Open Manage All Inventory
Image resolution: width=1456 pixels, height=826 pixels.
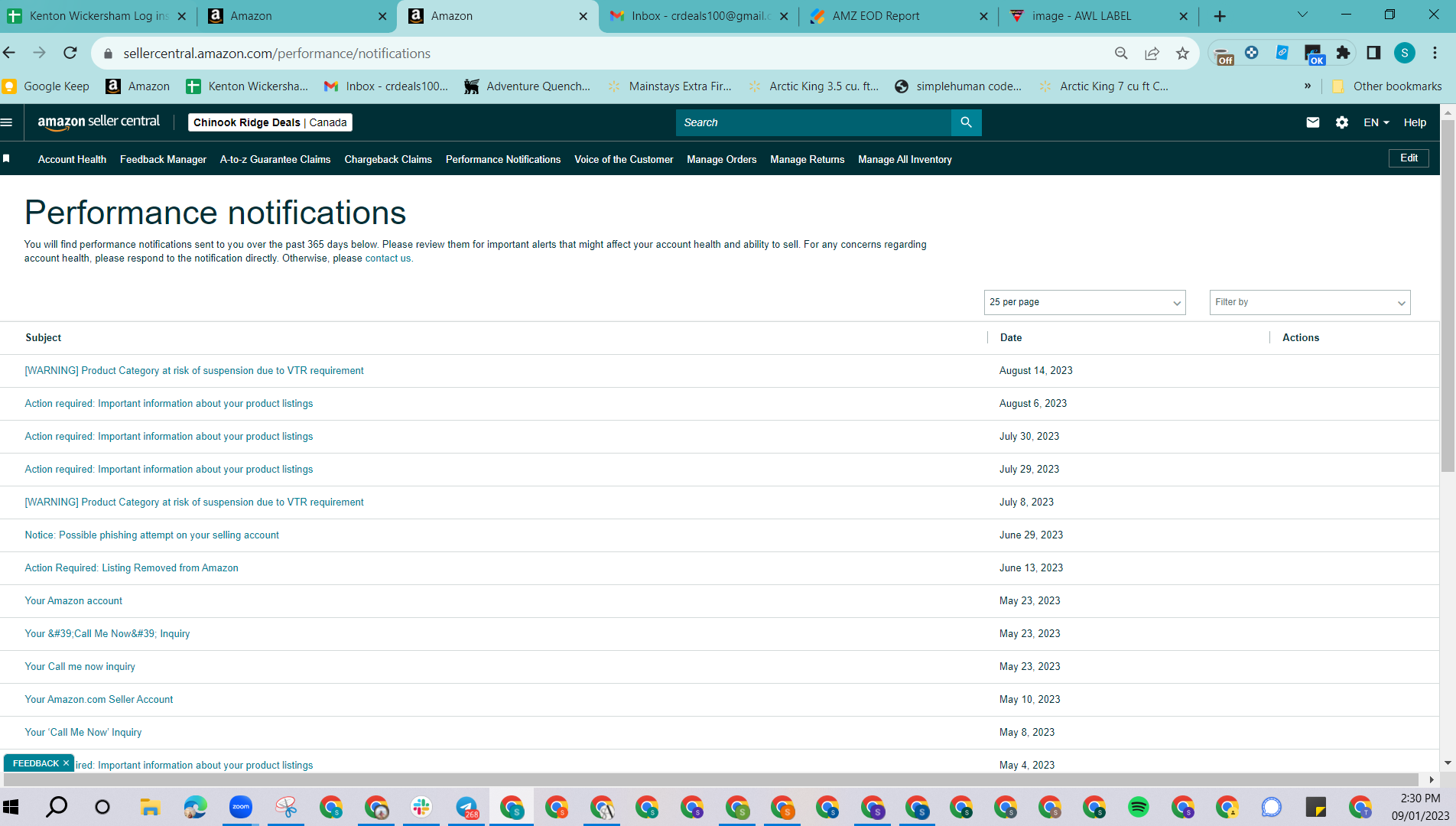(905, 159)
